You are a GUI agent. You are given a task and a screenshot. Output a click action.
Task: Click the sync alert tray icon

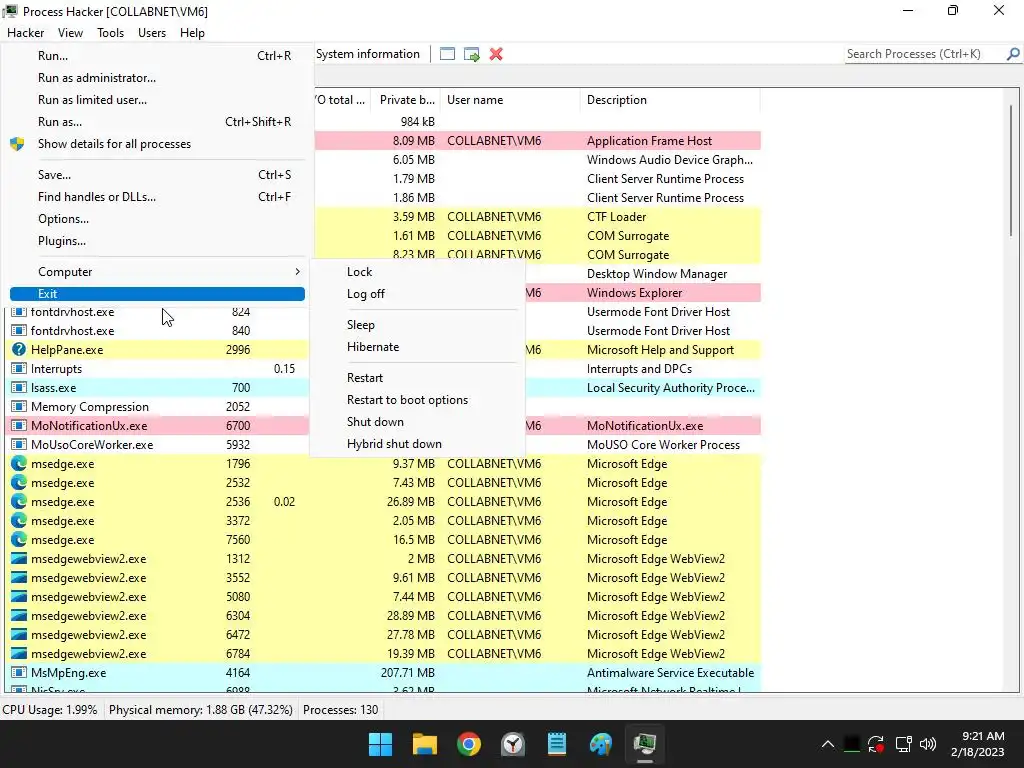876,744
